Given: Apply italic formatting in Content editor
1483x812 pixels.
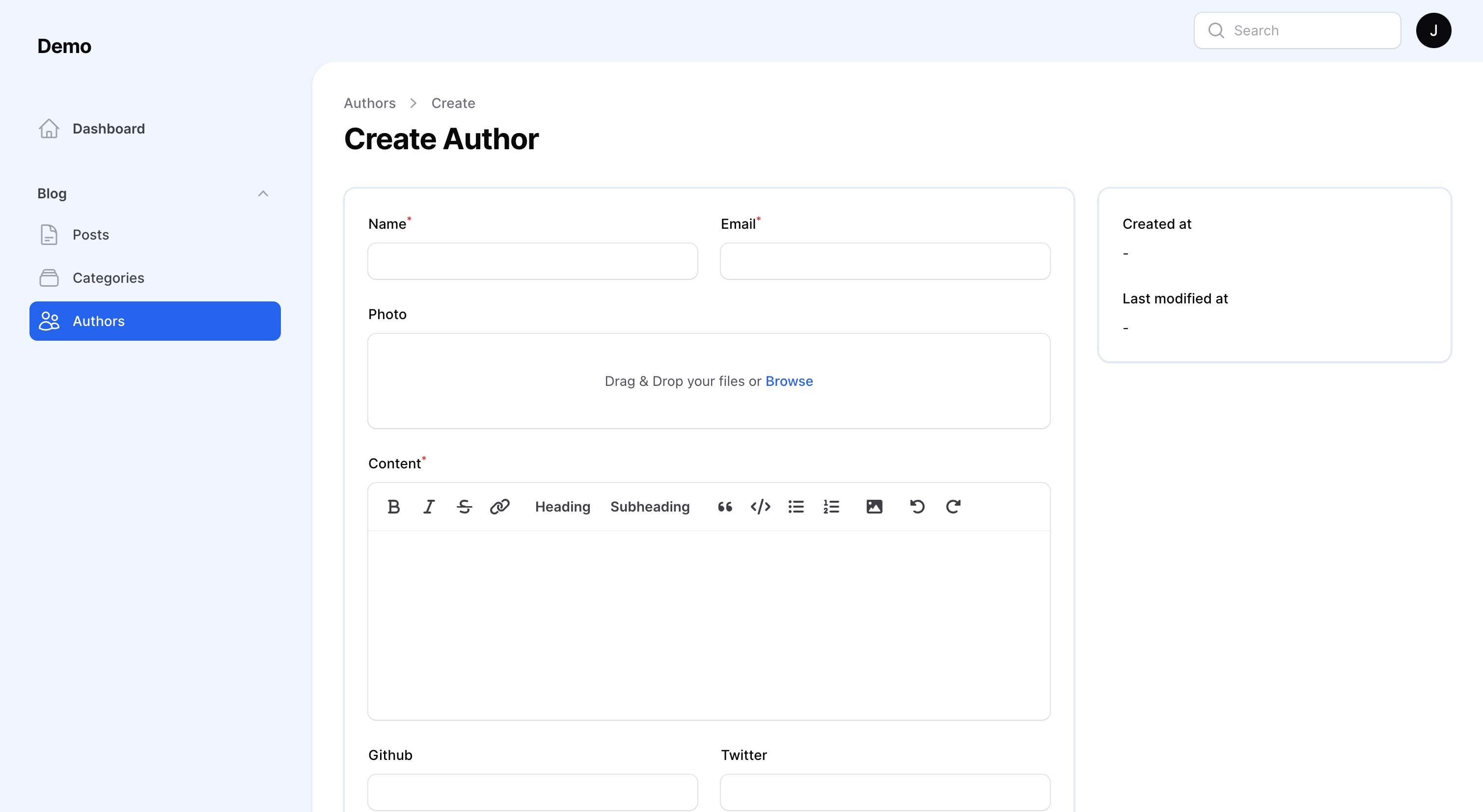Looking at the screenshot, I should (429, 507).
